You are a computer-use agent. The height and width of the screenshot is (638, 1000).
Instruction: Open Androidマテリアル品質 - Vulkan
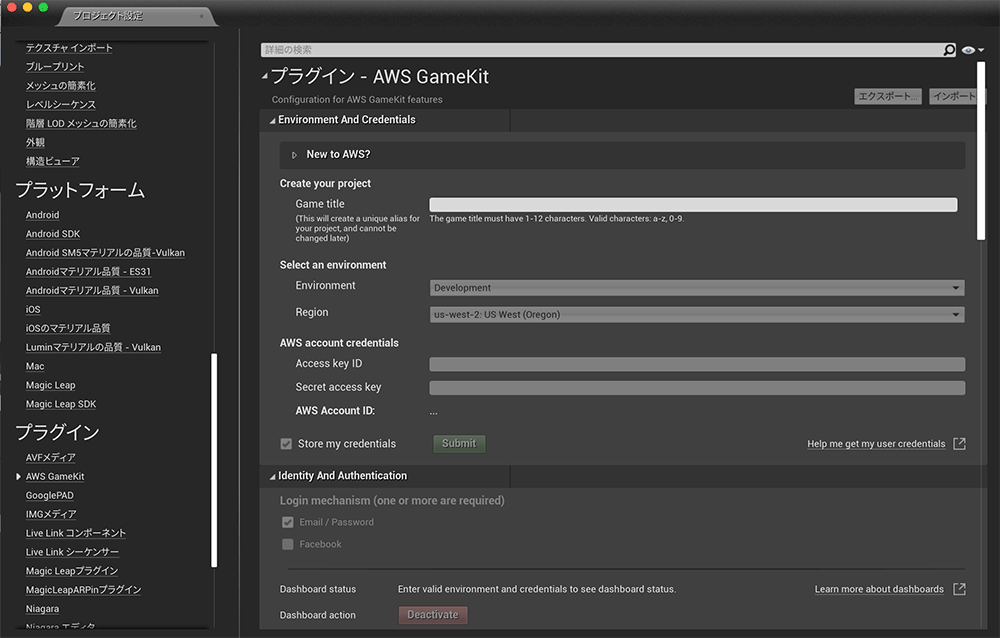pyautogui.click(x=92, y=290)
